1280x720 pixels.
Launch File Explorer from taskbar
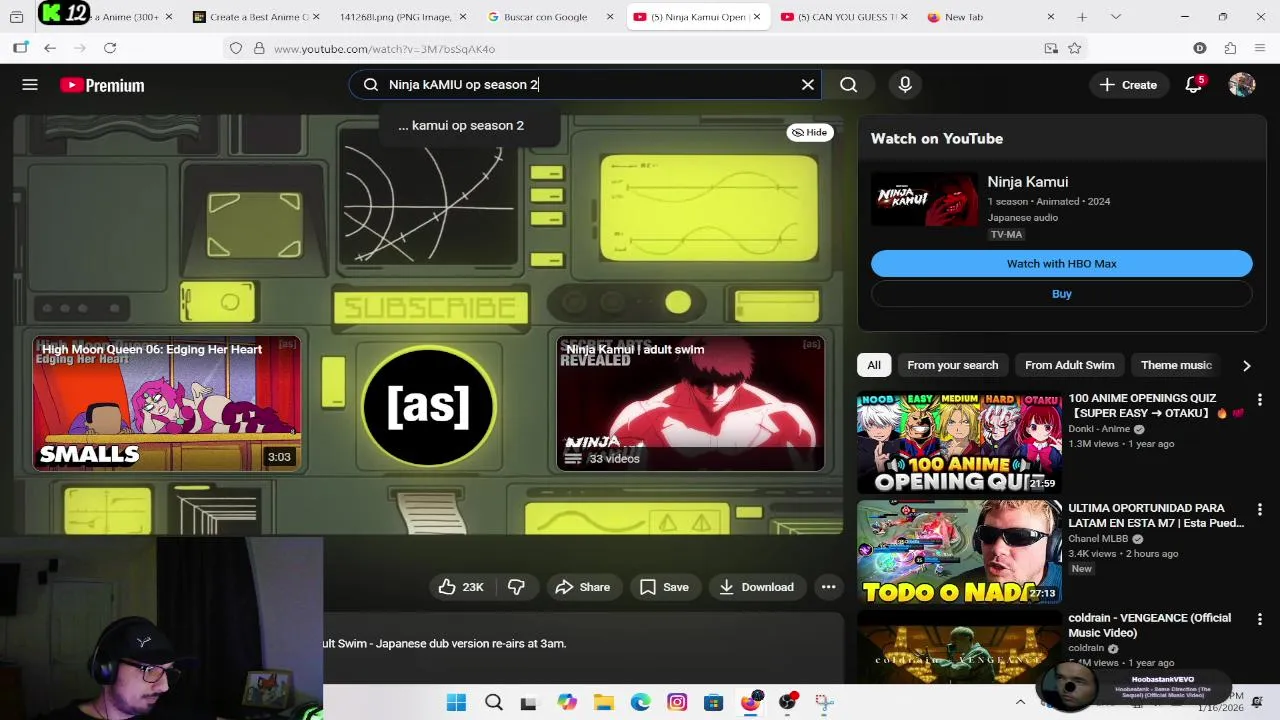(x=604, y=702)
